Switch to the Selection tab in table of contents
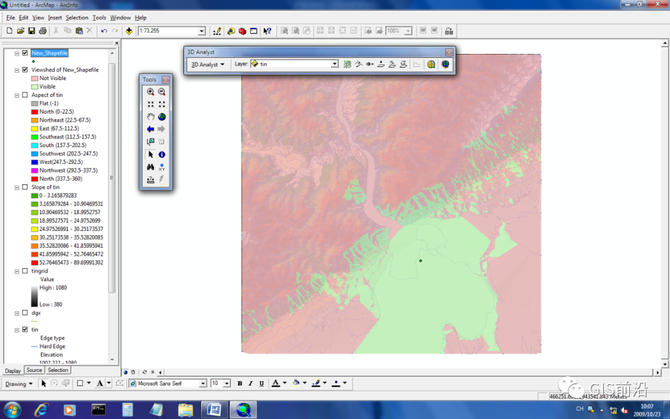 pos(58,370)
